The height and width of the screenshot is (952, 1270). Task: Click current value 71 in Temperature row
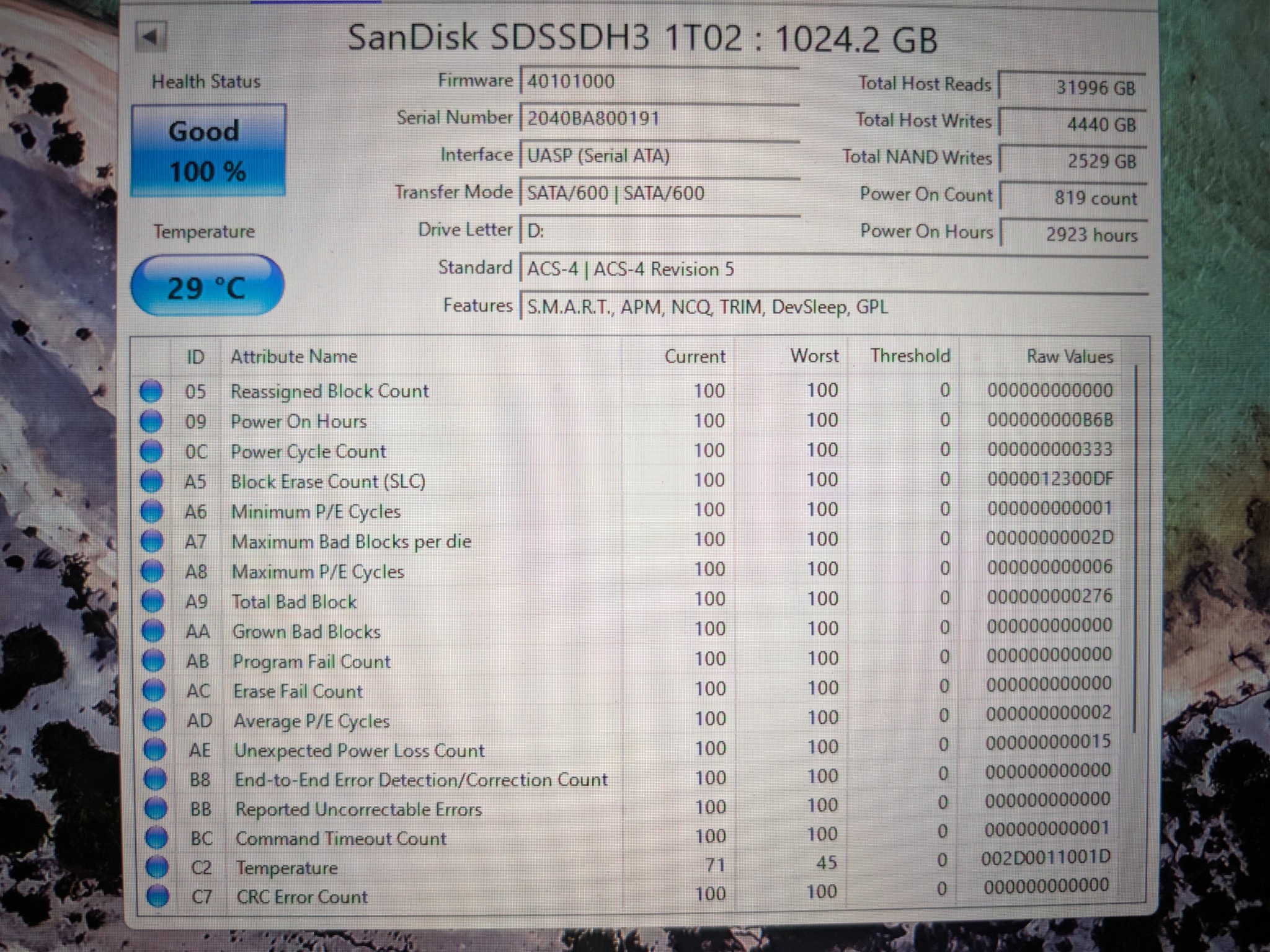click(x=715, y=865)
